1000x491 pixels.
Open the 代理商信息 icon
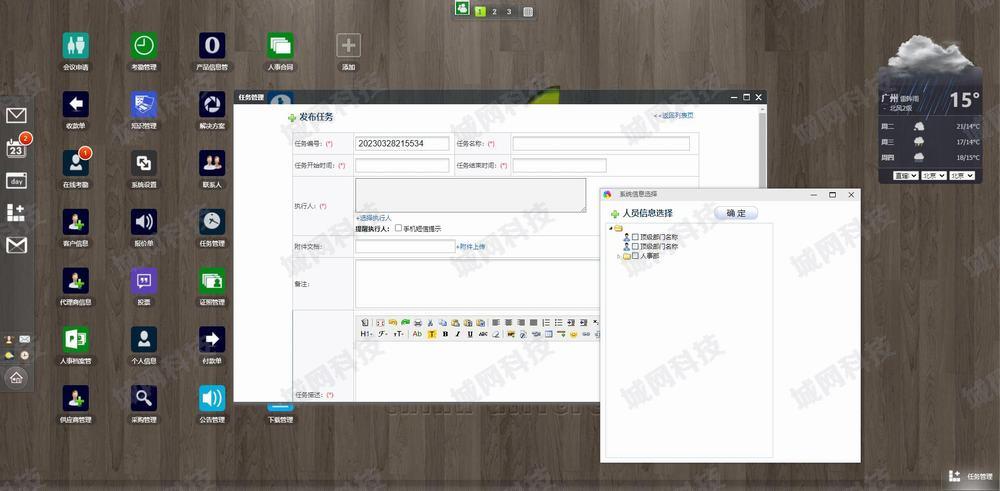[x=75, y=281]
